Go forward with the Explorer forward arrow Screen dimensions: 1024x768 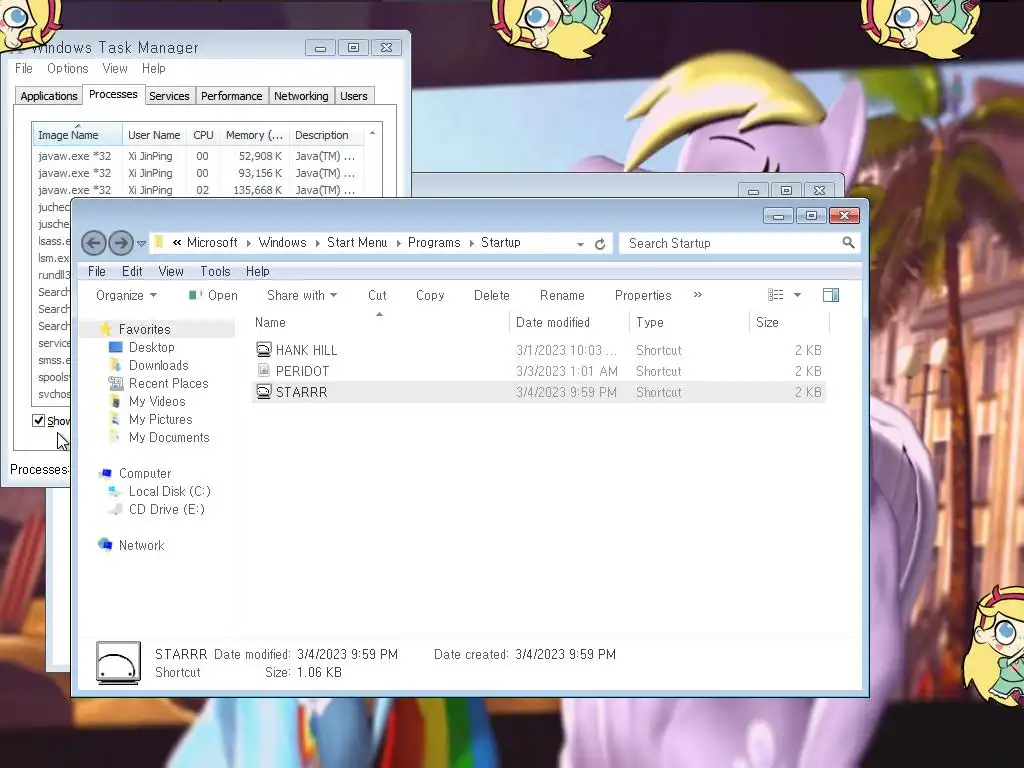[x=121, y=244]
